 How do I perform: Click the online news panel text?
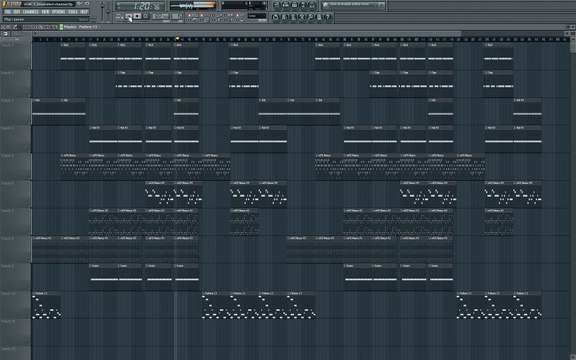click(x=349, y=5)
